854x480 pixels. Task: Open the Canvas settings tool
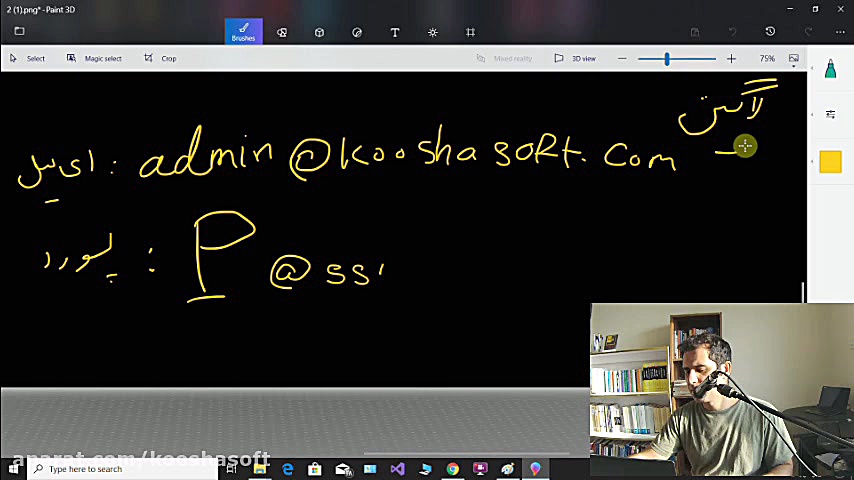tap(470, 32)
